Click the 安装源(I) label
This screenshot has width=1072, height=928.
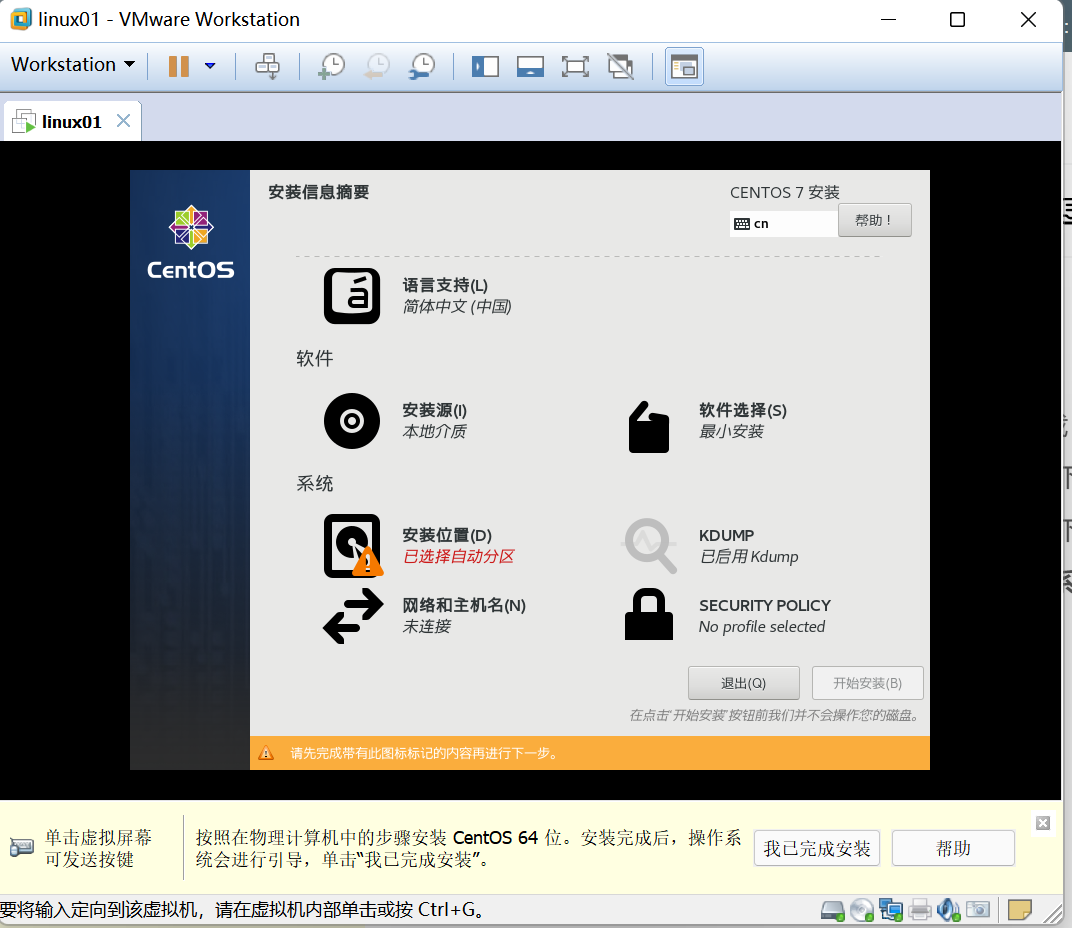[435, 410]
